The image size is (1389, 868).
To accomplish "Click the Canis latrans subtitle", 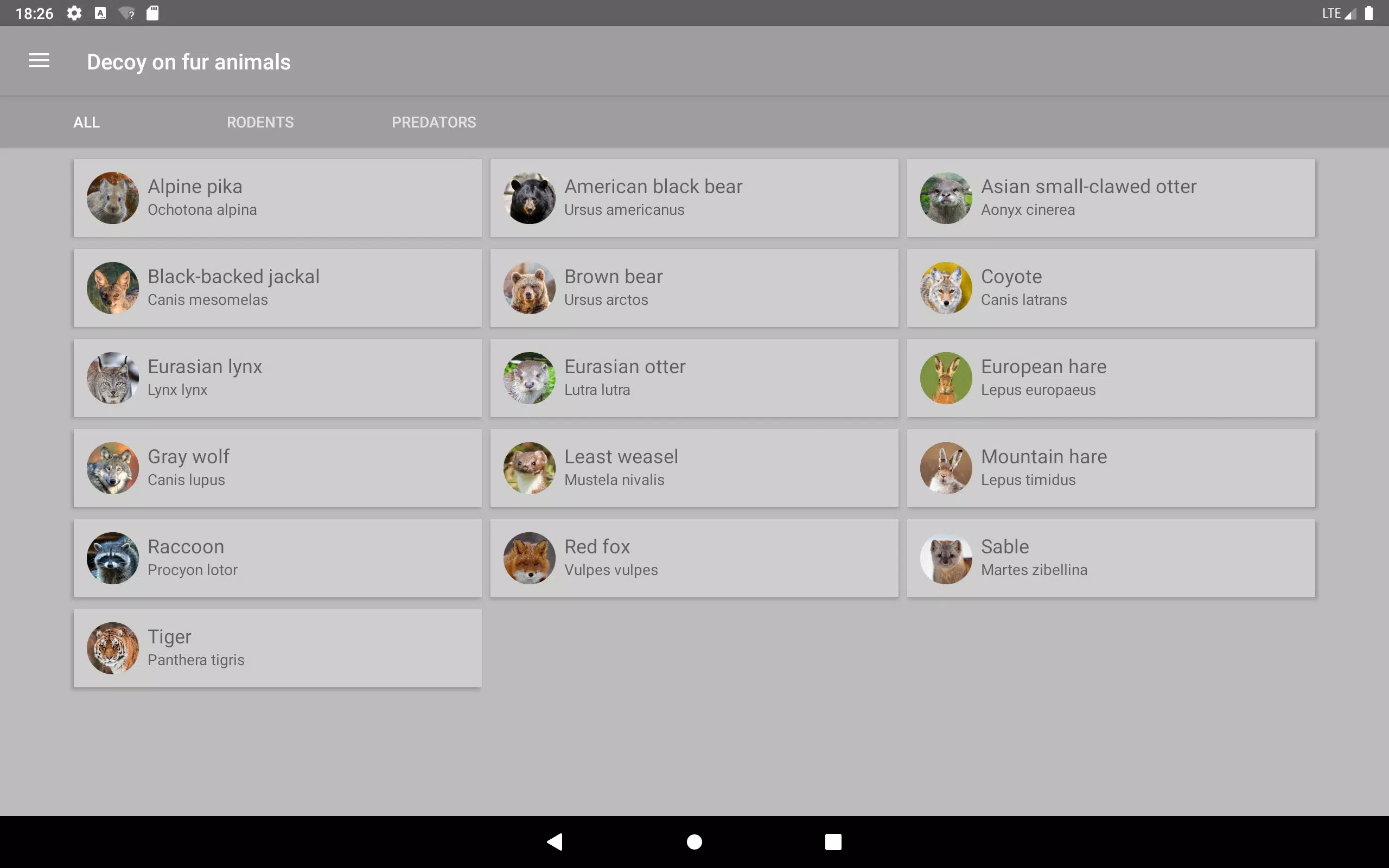I will (1024, 300).
